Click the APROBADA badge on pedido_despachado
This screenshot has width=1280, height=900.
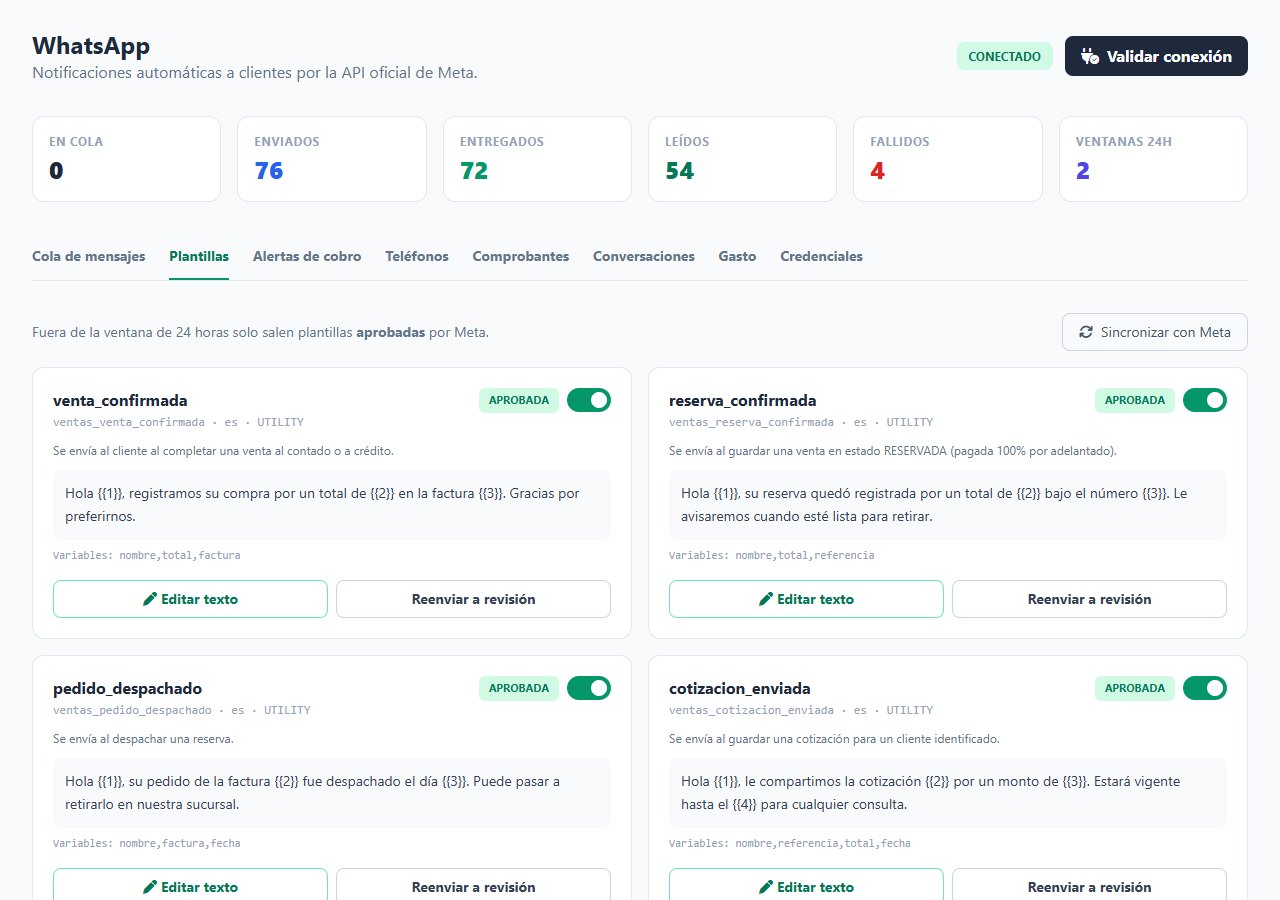[x=519, y=688]
